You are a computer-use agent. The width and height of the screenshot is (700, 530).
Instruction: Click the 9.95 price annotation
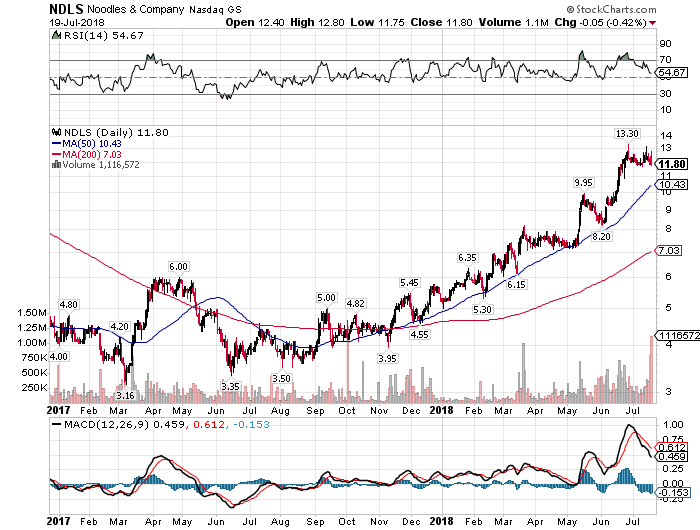click(x=583, y=182)
